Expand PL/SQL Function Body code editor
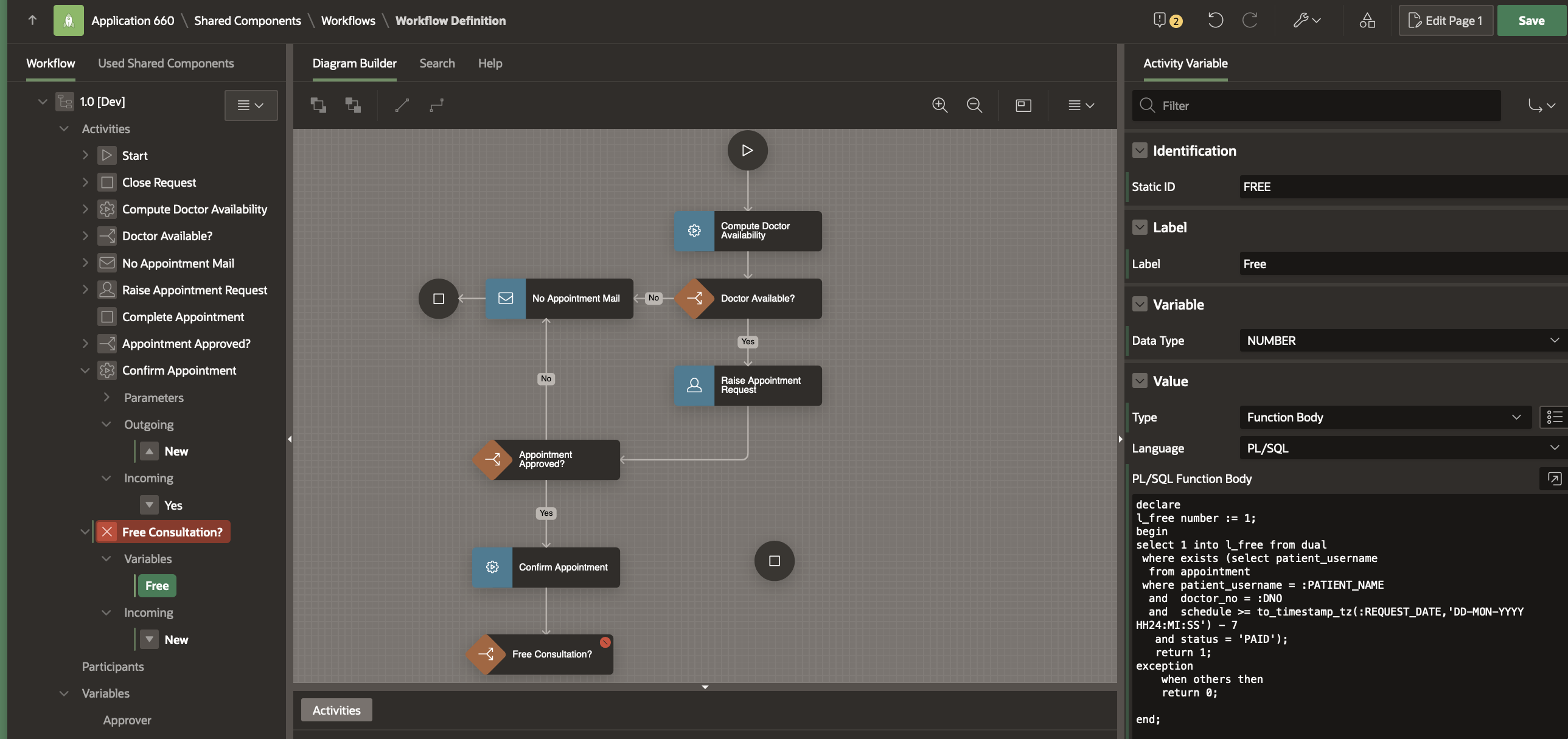Viewport: 1568px width, 739px height. click(x=1554, y=479)
